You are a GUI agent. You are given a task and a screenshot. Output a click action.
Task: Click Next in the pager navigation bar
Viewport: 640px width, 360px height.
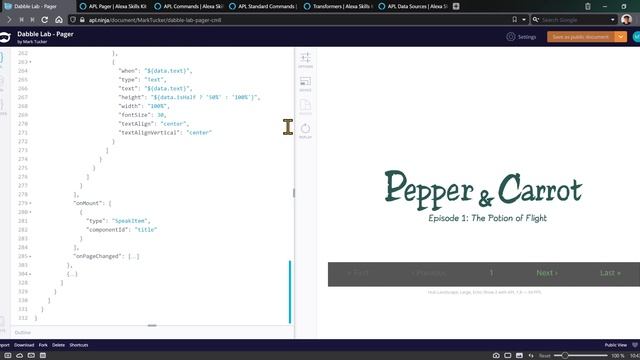click(547, 273)
